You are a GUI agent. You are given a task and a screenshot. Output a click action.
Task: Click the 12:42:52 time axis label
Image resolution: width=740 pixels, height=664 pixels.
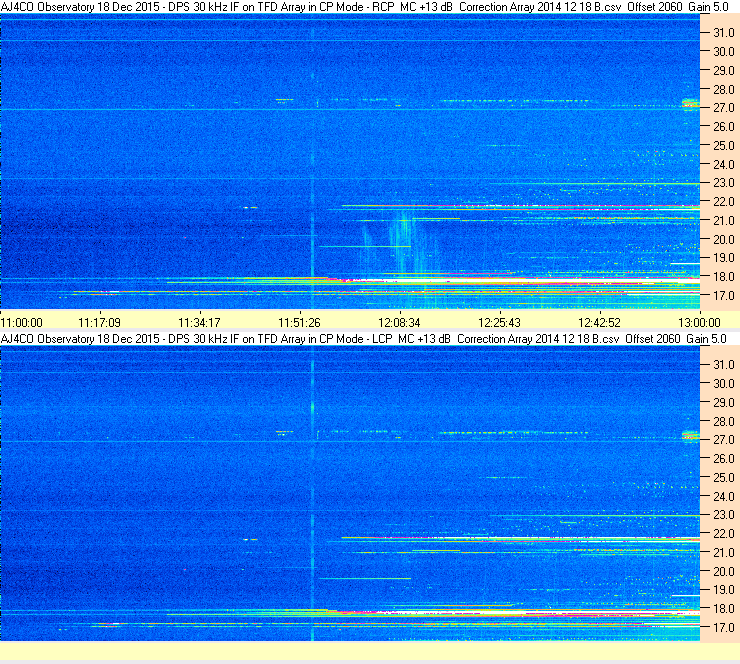599,323
